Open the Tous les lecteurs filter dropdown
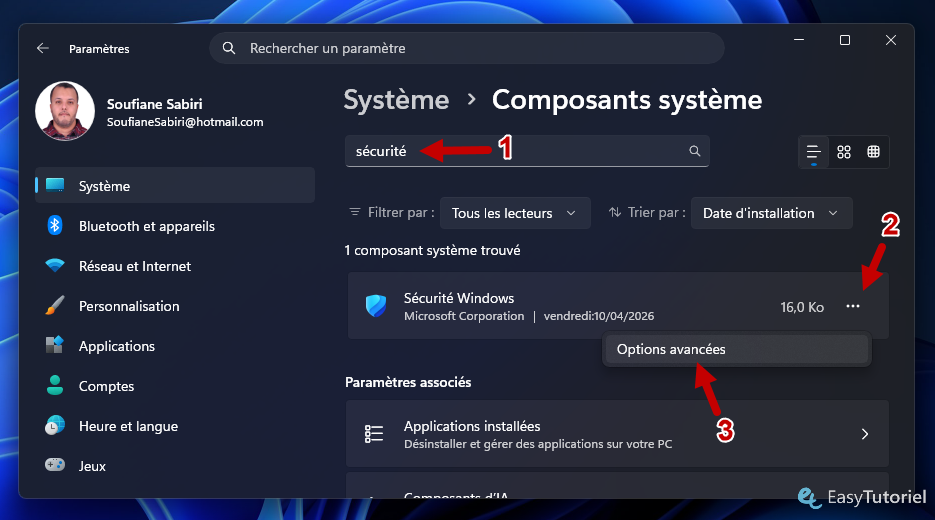This screenshot has width=935, height=520. pos(515,213)
